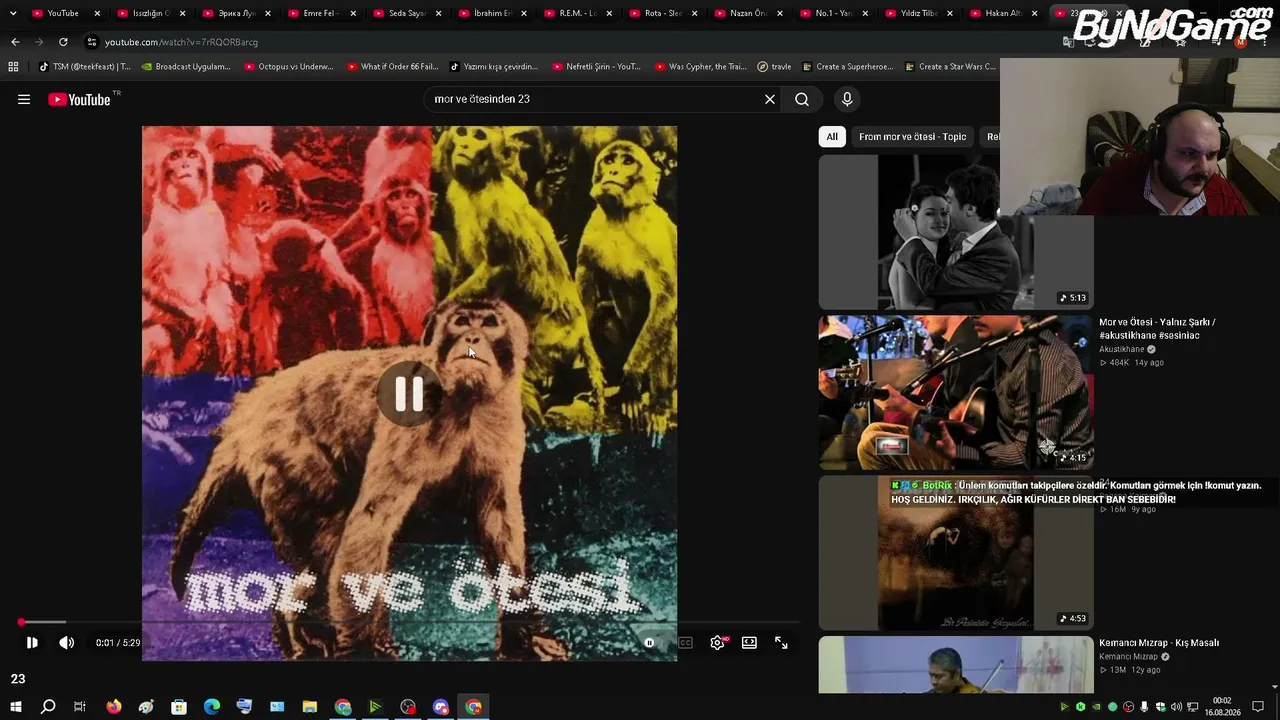Open the Kış Masalı video thumbnail
Image resolution: width=1280 pixels, height=720 pixels.
click(x=956, y=664)
